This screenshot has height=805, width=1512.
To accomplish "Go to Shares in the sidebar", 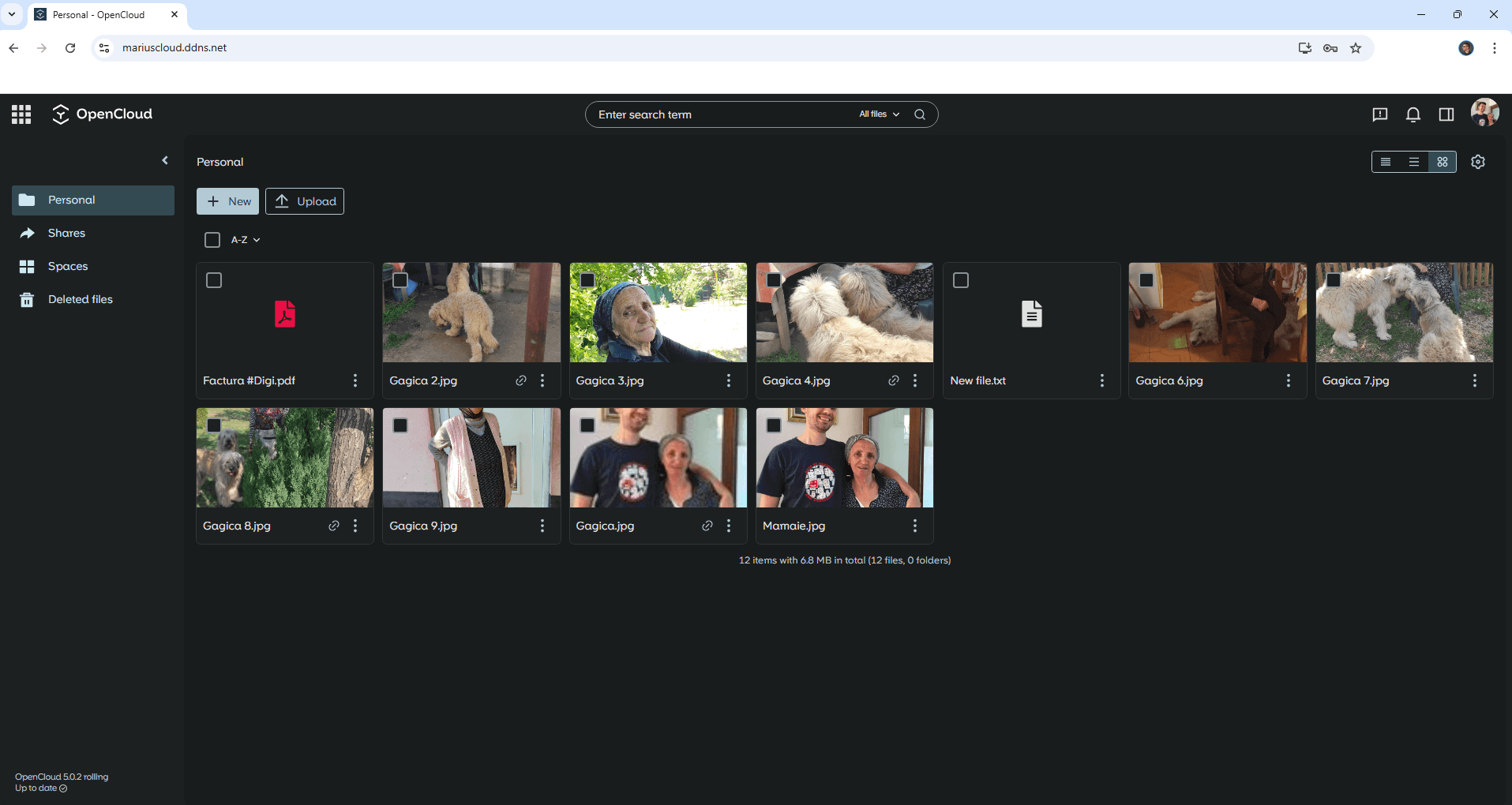I will [x=66, y=233].
